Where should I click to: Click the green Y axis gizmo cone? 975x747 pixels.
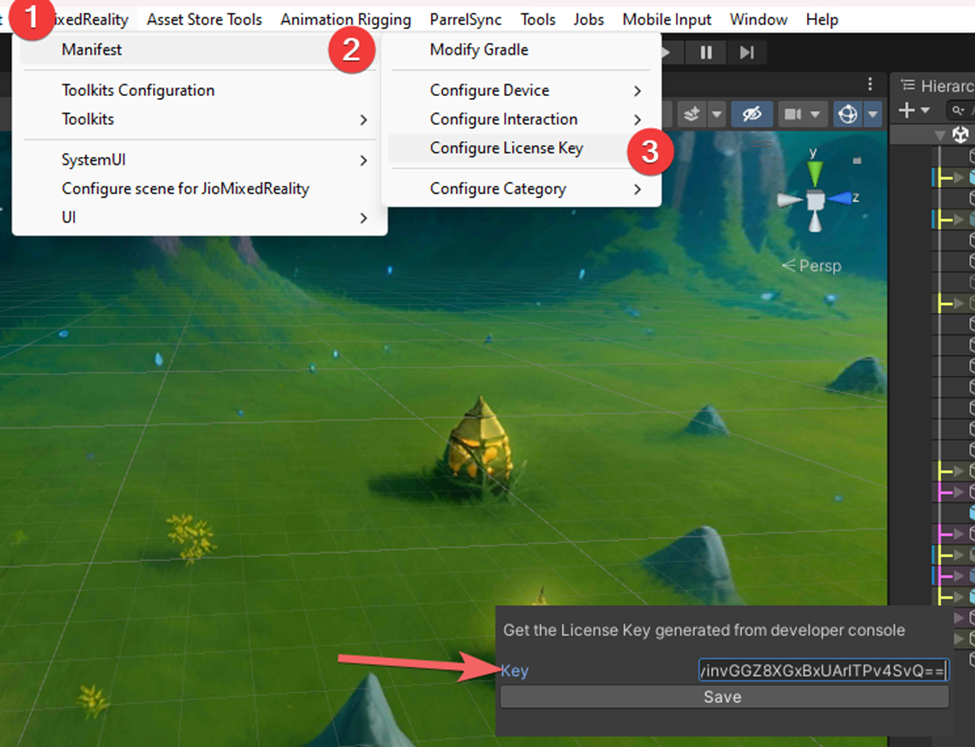pos(814,172)
